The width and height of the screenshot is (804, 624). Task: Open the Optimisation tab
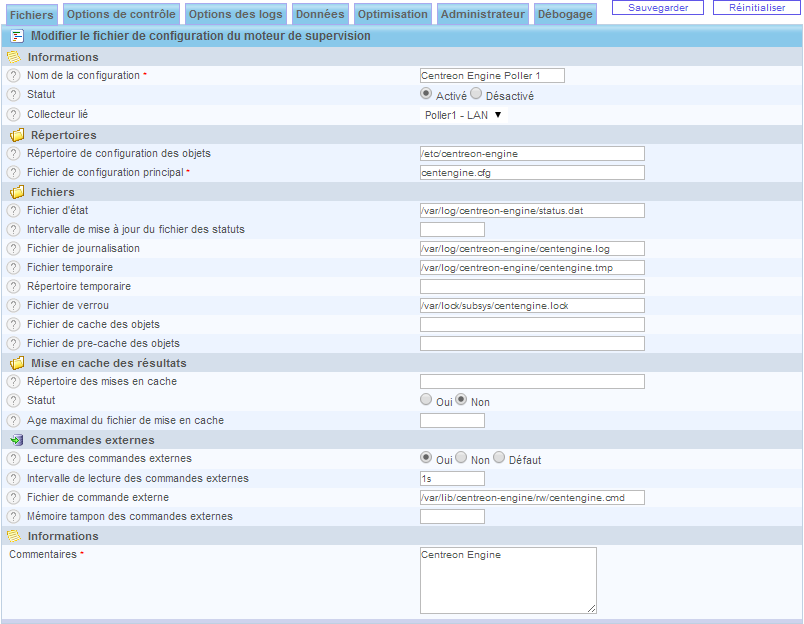(x=393, y=14)
